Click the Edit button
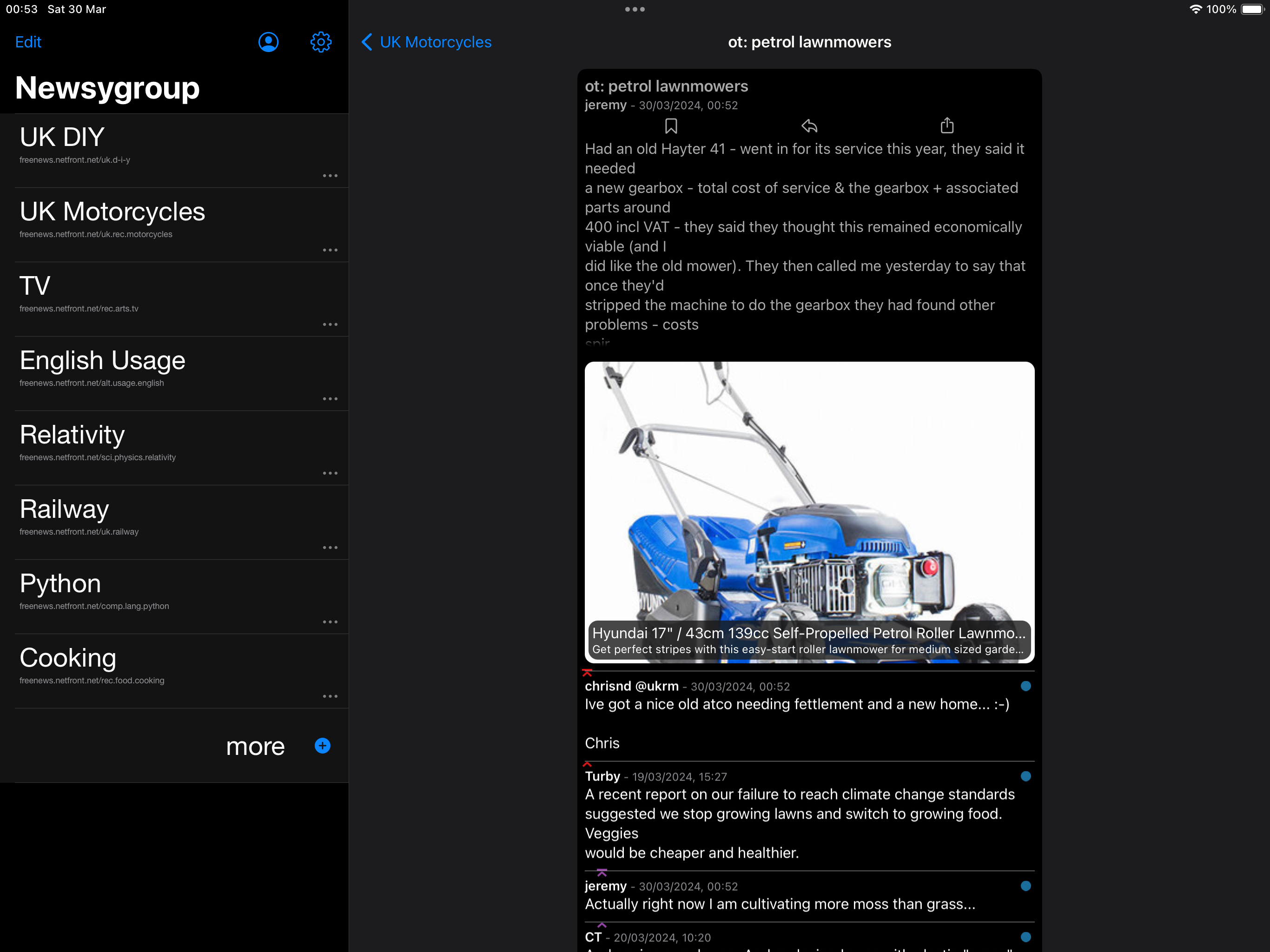Screen dimensions: 1270x952 (28, 42)
